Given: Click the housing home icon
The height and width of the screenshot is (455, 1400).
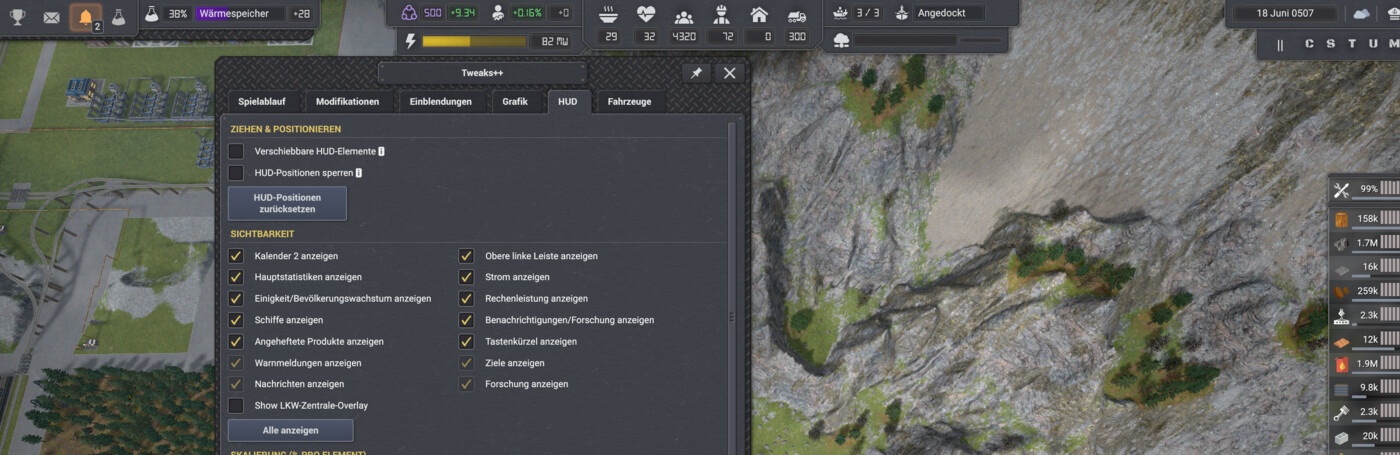Looking at the screenshot, I should coord(759,14).
